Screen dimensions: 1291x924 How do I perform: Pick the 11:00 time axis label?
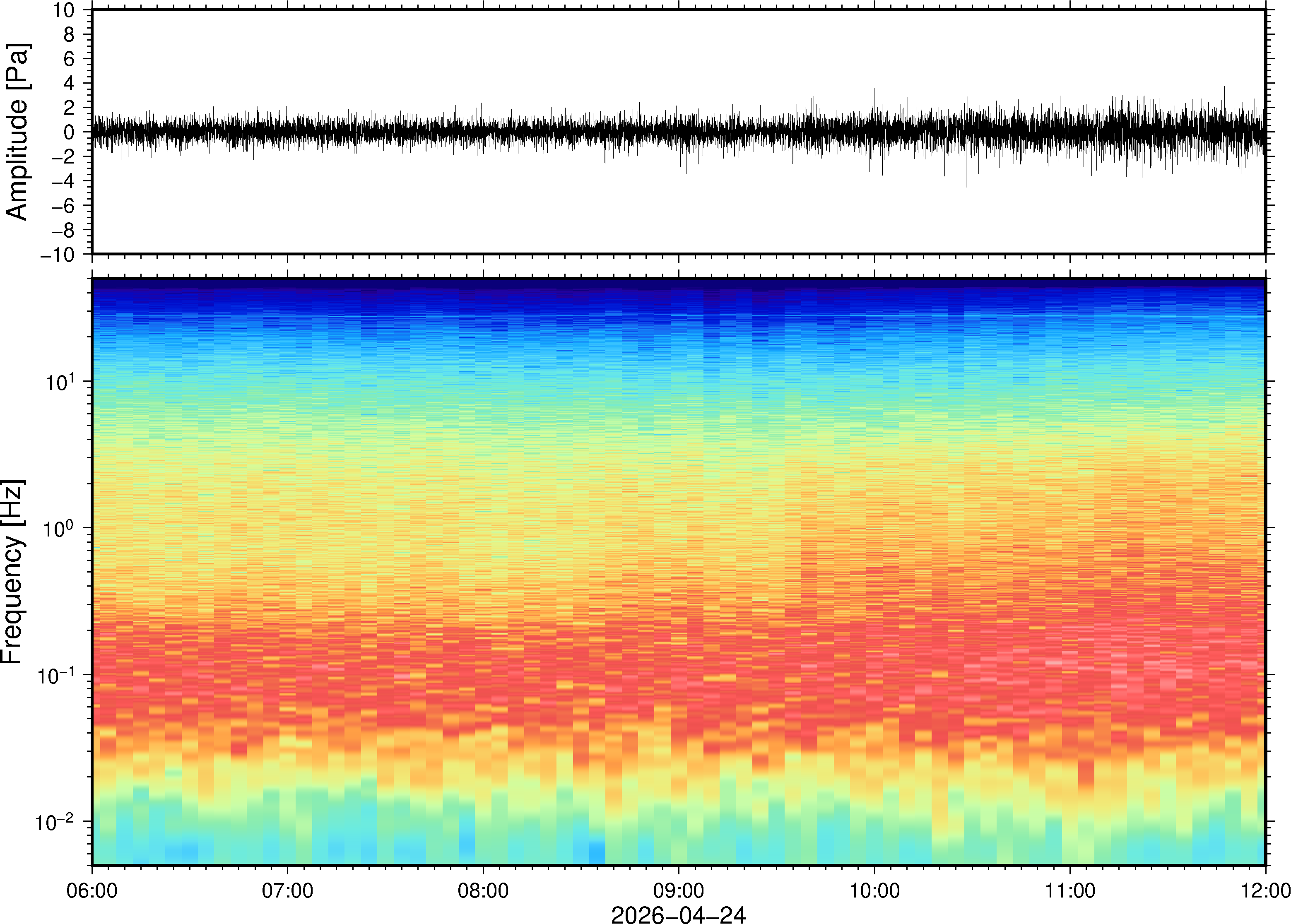pos(1069,890)
